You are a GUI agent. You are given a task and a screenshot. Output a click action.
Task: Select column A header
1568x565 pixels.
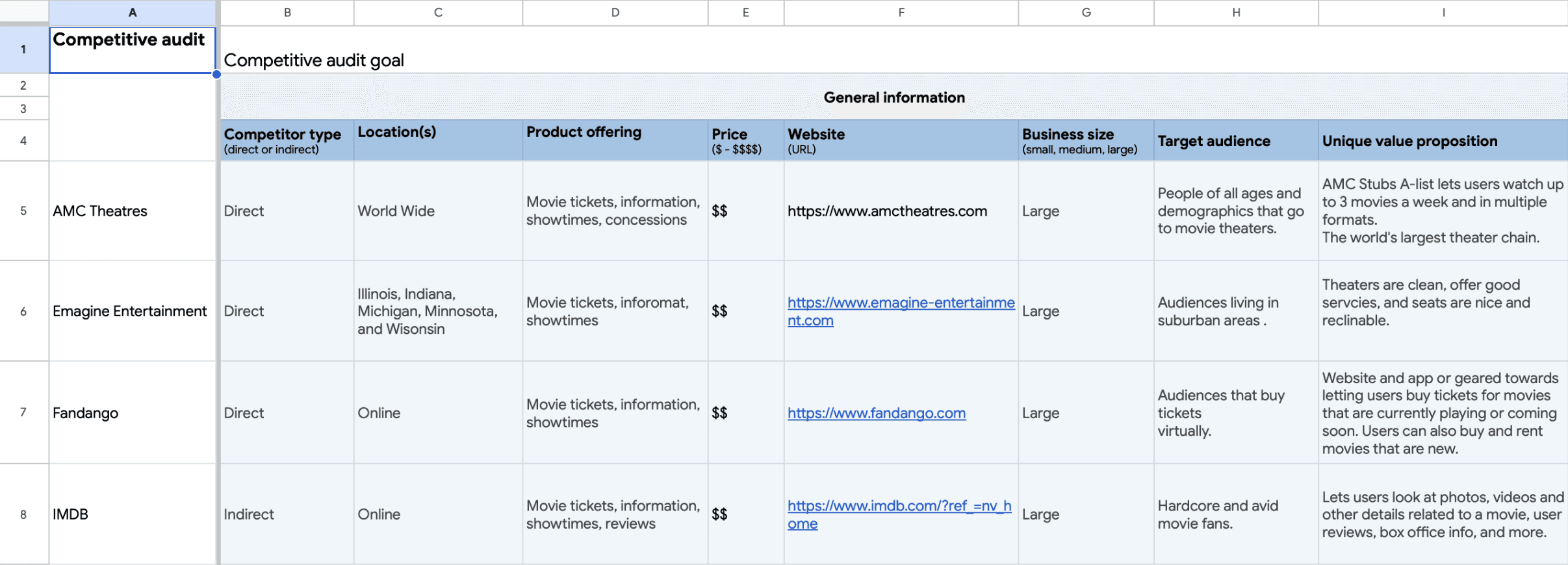coord(133,12)
